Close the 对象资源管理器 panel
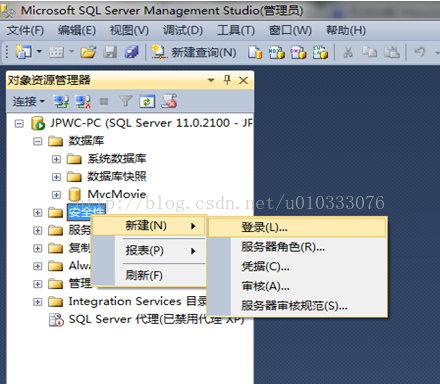This screenshot has width=440, height=384. click(244, 80)
